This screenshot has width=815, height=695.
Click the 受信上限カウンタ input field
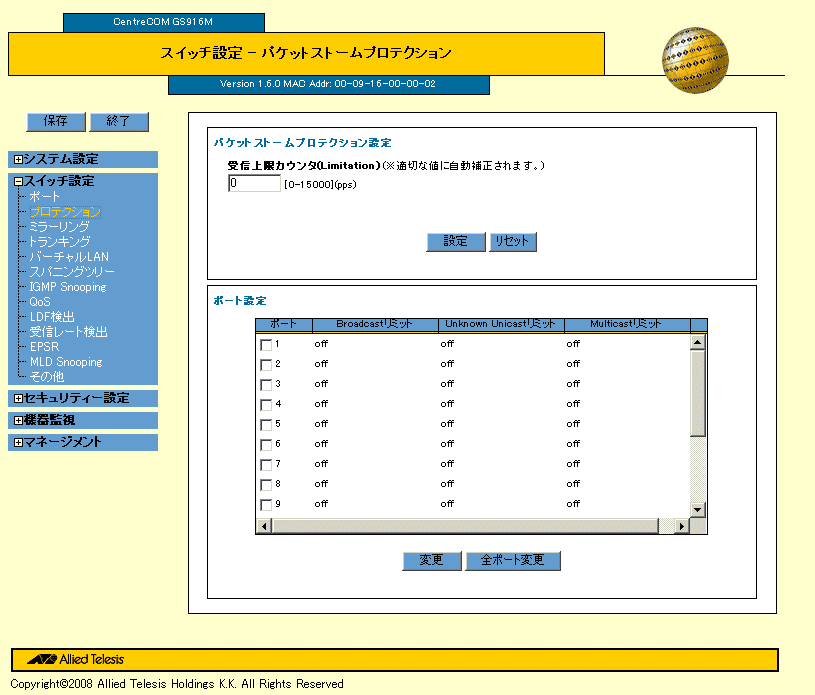coord(254,184)
